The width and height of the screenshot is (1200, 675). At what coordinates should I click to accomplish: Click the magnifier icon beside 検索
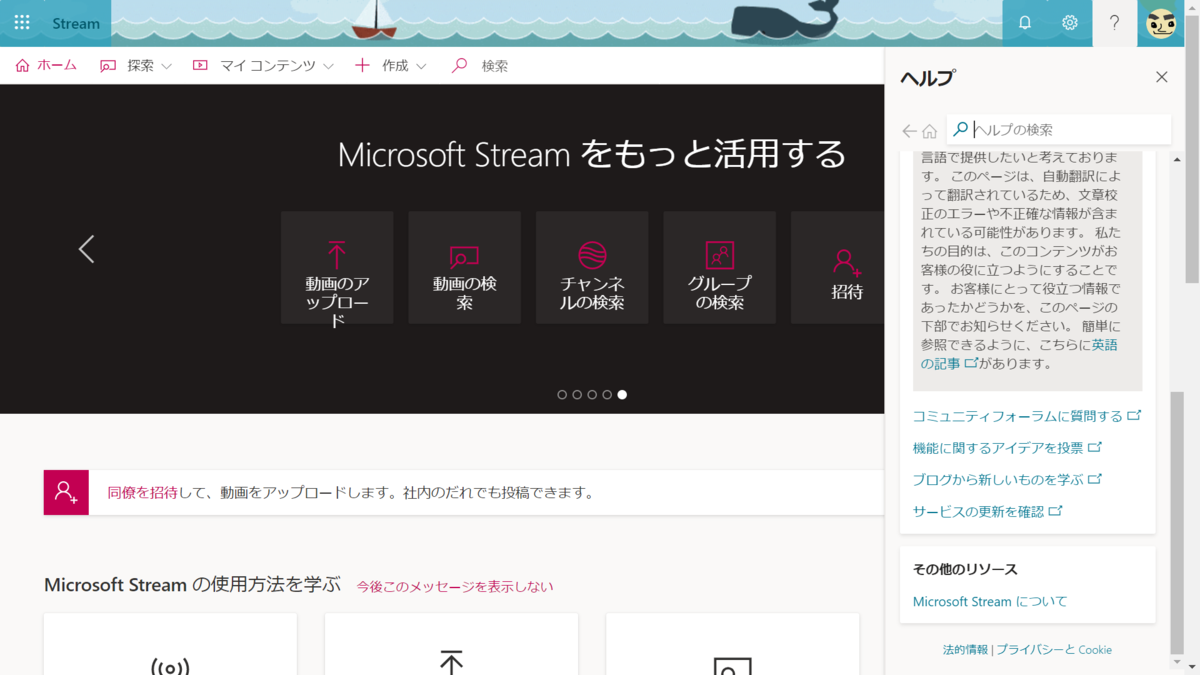pyautogui.click(x=459, y=66)
